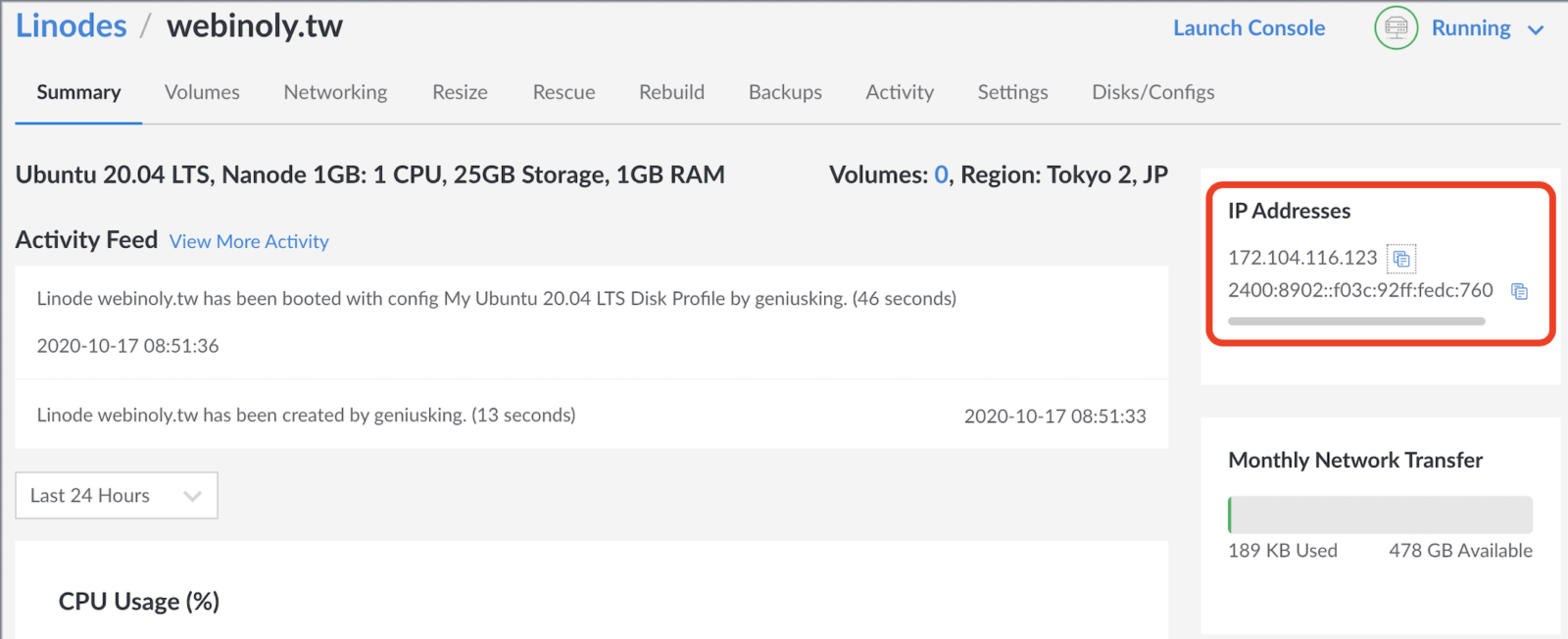
Task: Open the Last 24 Hours dropdown
Action: [x=117, y=496]
